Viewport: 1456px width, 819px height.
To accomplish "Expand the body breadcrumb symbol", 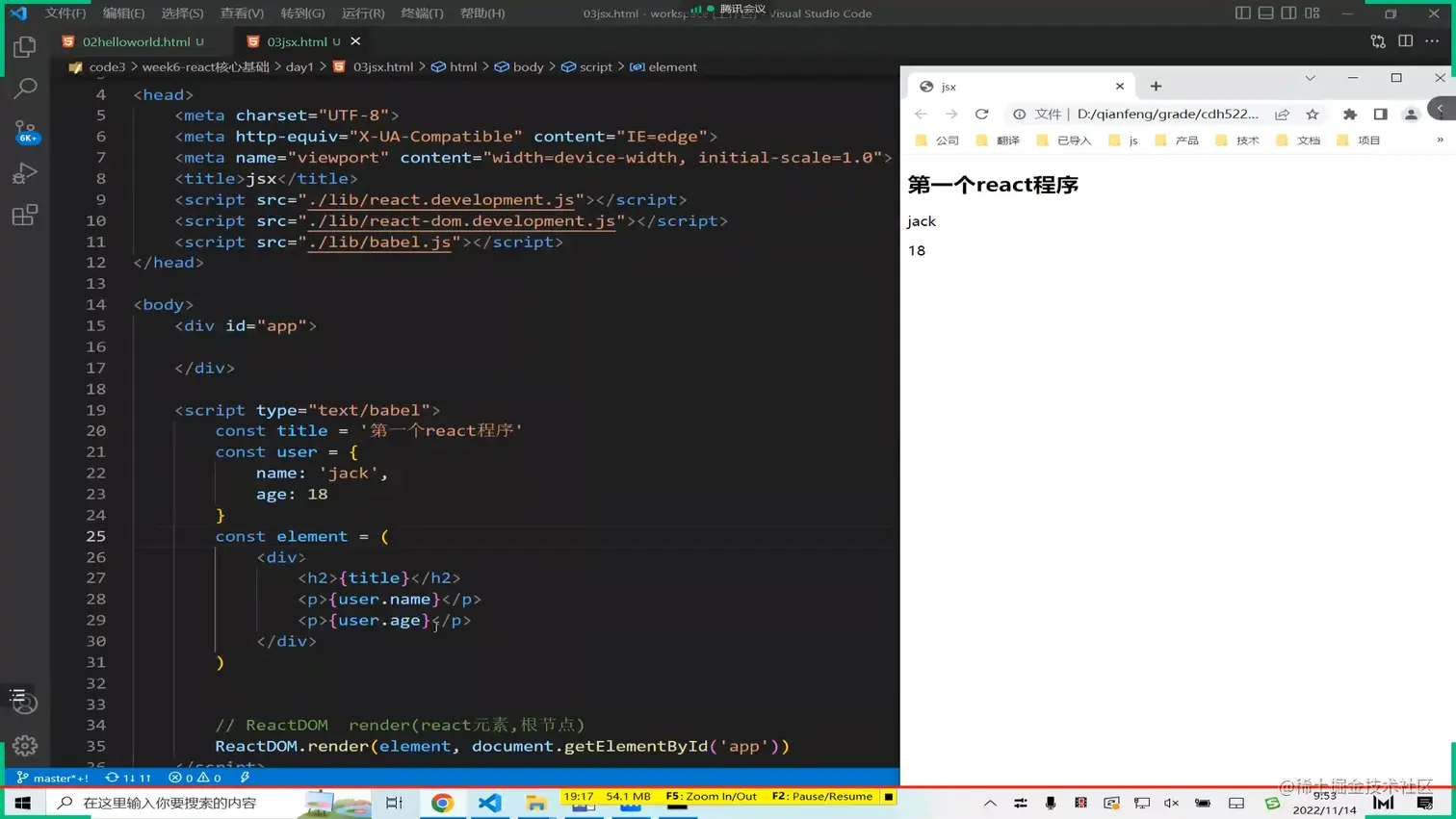I will click(528, 67).
